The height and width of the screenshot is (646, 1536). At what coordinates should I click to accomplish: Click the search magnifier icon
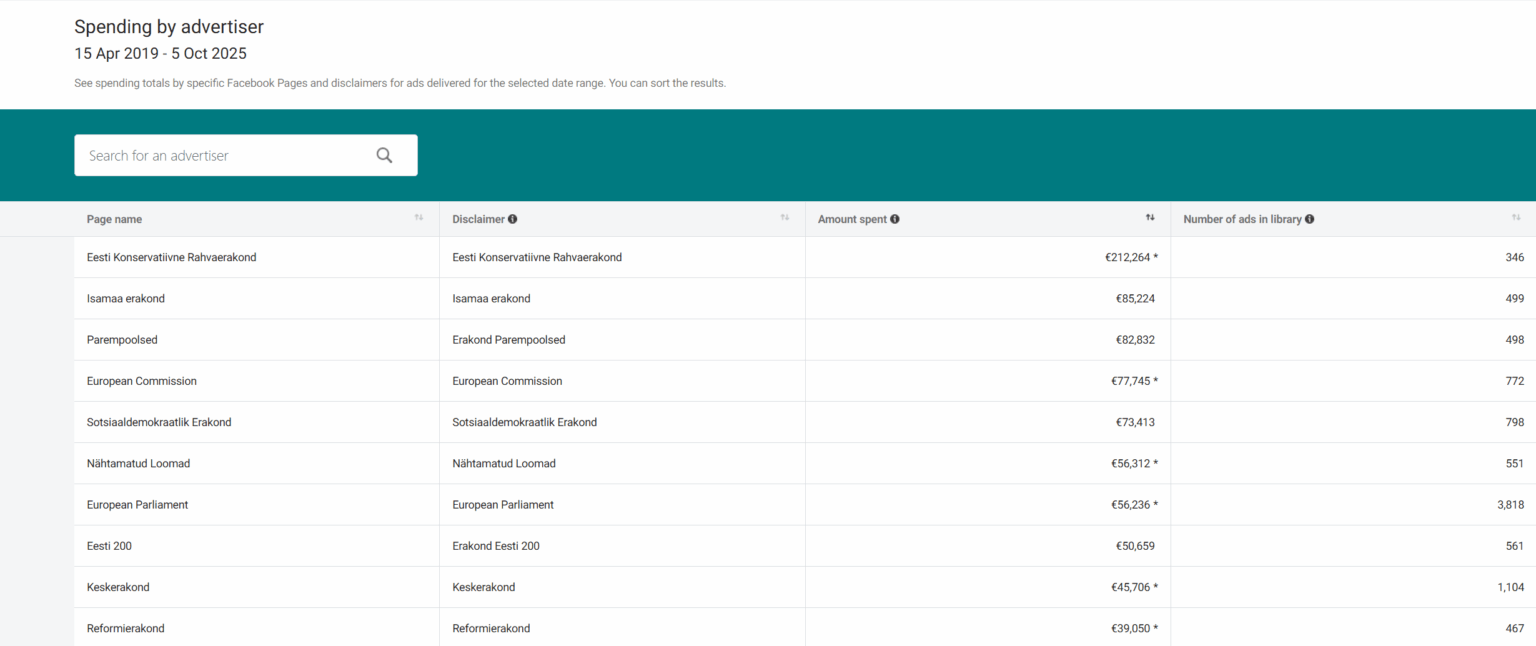click(x=384, y=155)
